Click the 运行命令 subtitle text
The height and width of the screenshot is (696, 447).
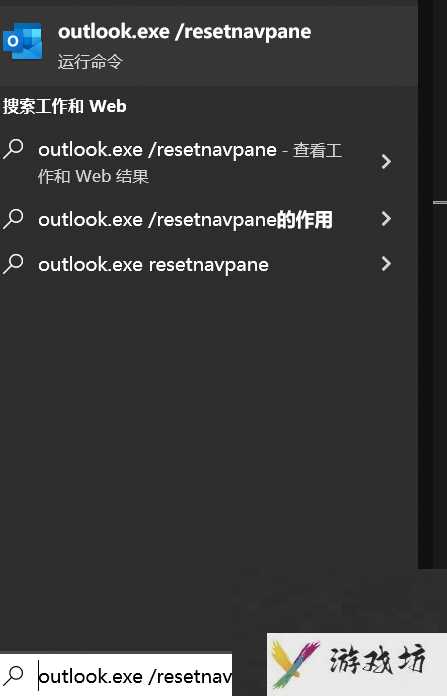point(90,62)
